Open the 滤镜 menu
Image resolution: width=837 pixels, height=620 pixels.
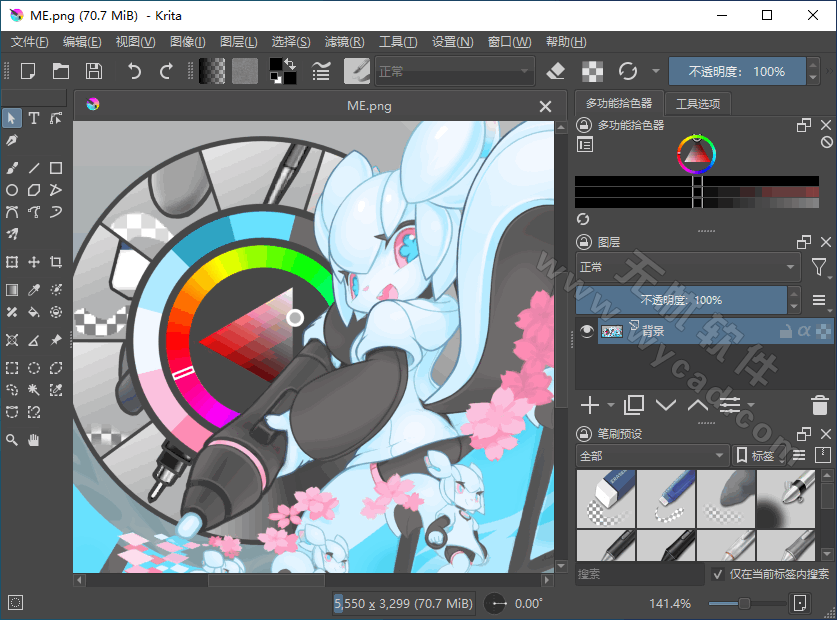point(344,41)
